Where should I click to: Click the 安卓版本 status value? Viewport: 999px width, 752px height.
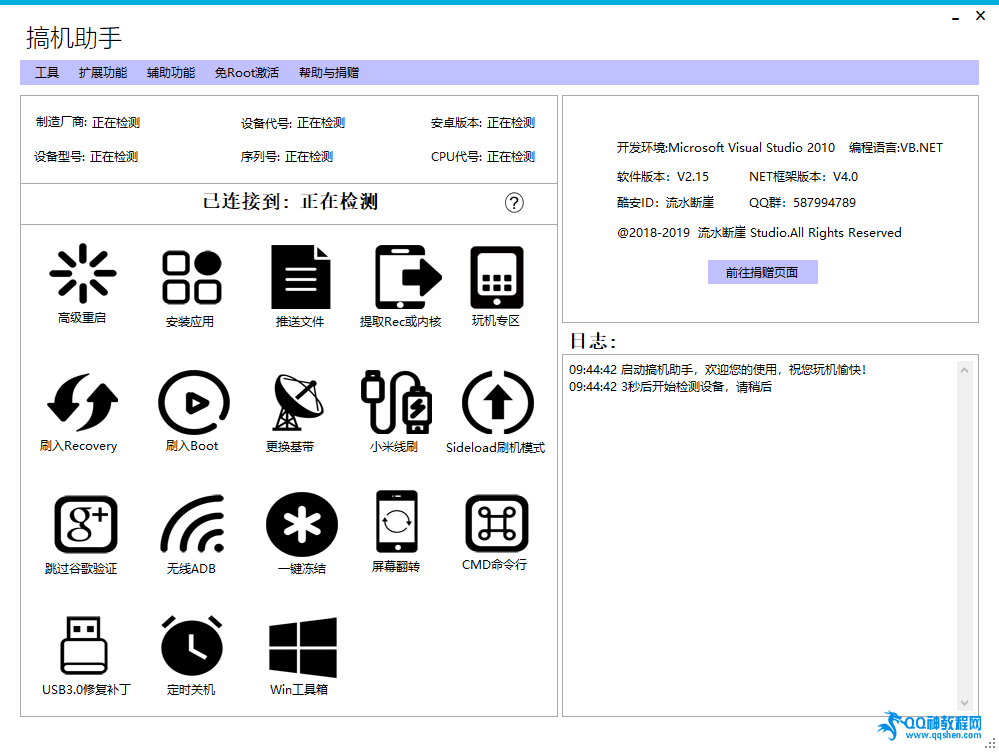(511, 123)
